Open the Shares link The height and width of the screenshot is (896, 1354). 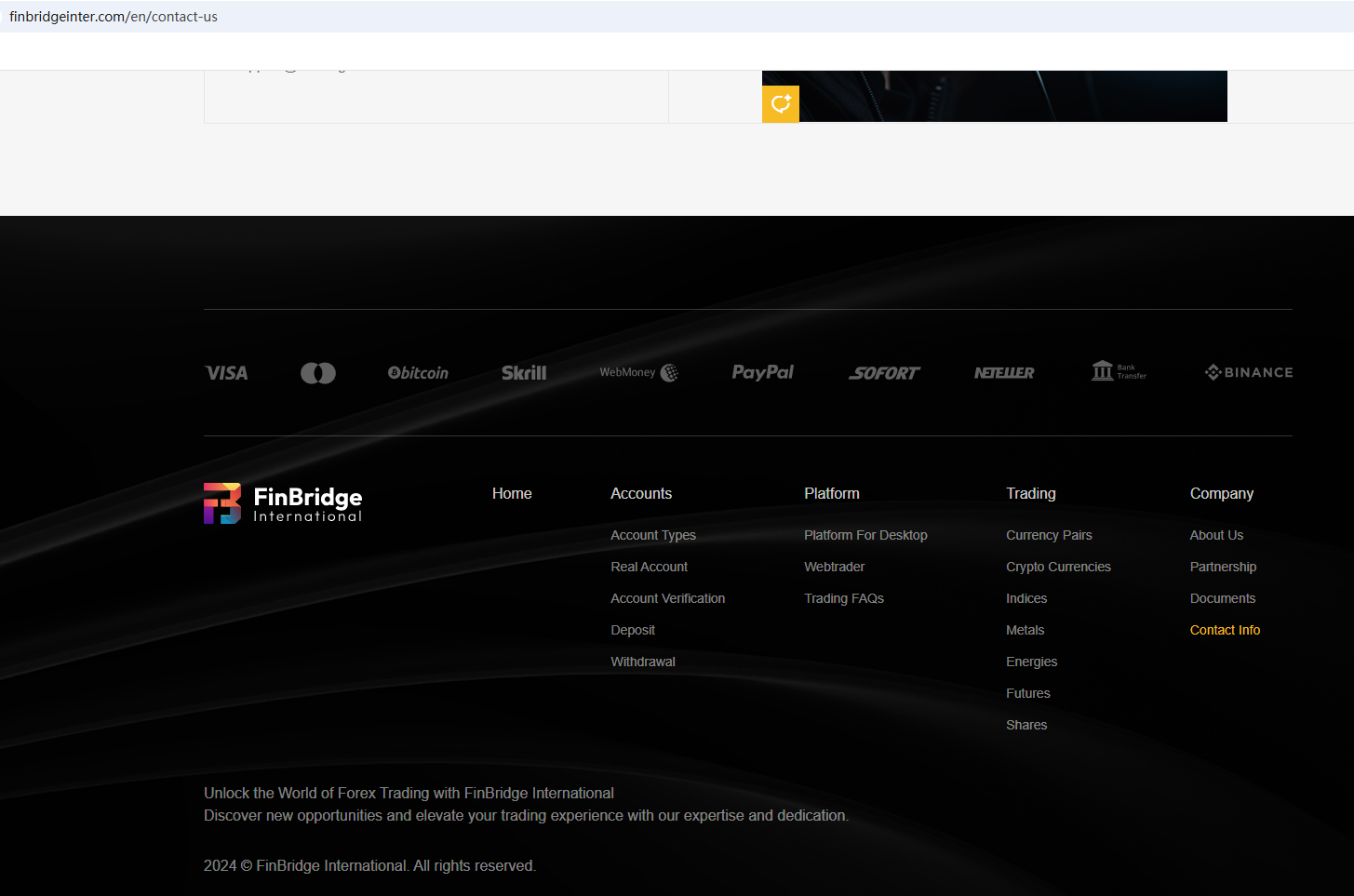pyautogui.click(x=1026, y=725)
